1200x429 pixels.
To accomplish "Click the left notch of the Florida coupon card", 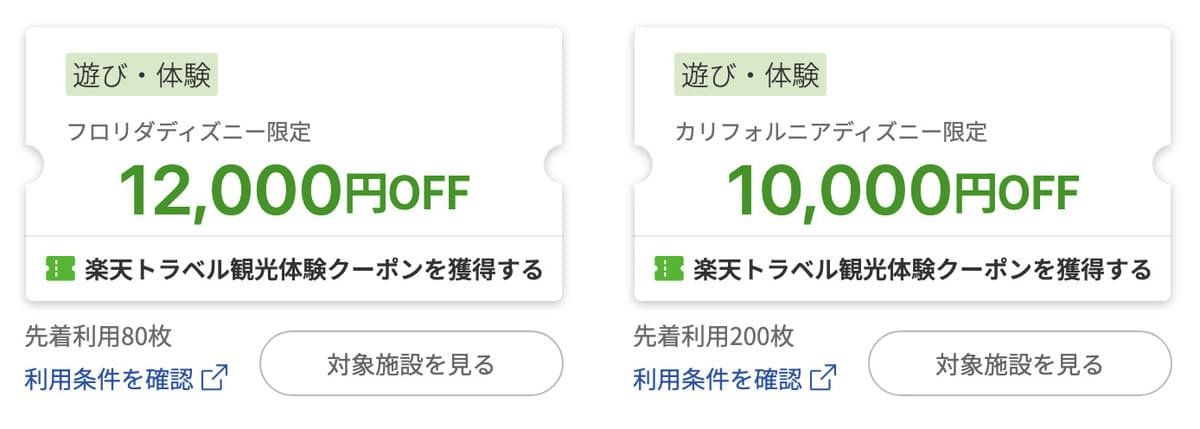I will (x=30, y=163).
